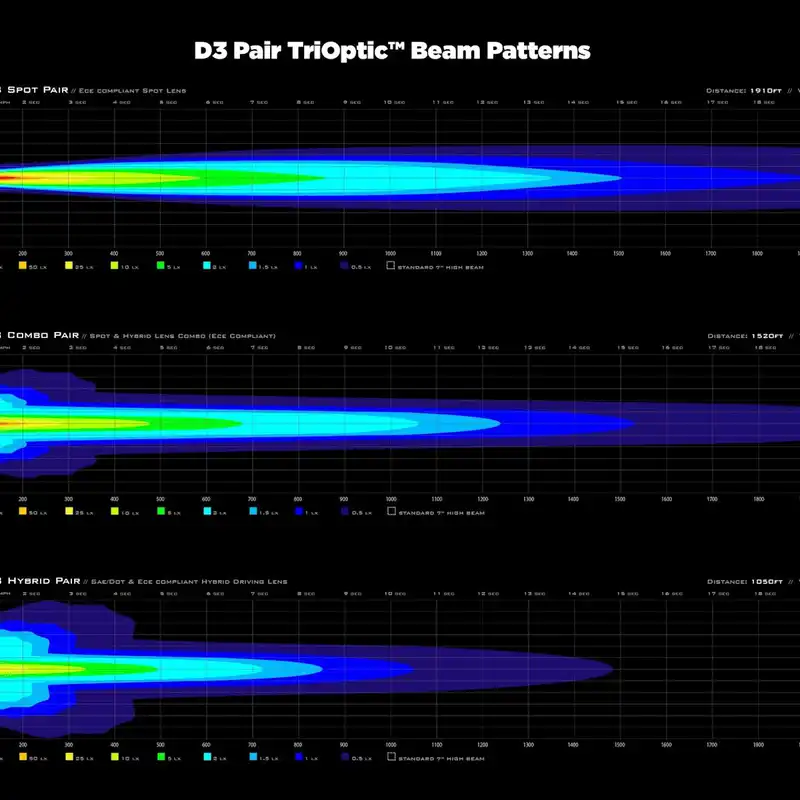This screenshot has height=800, width=800.
Task: Click the 10 lx swatch in Spot Pair legend
Action: coord(114,265)
